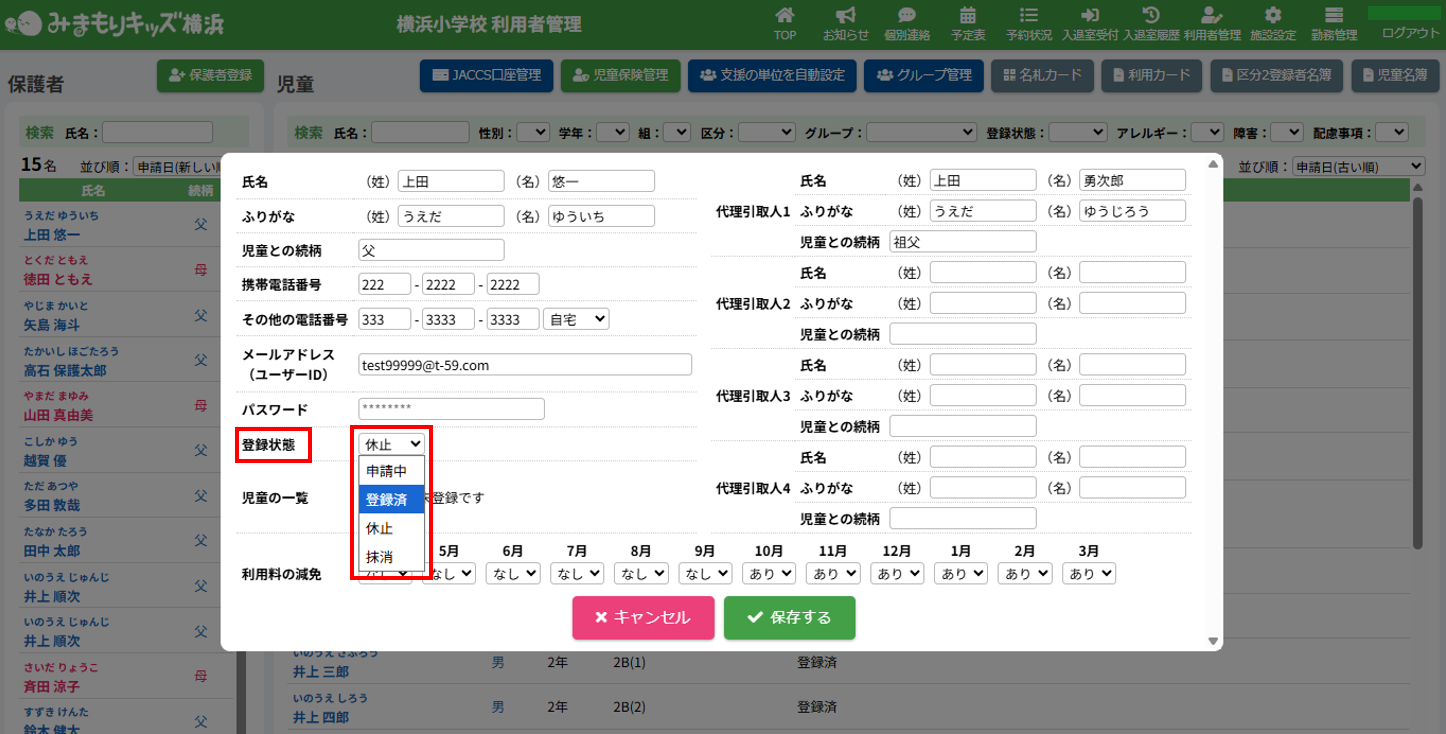Open the 自宅 phone type dropdown
This screenshot has width=1446, height=734.
coord(576,319)
